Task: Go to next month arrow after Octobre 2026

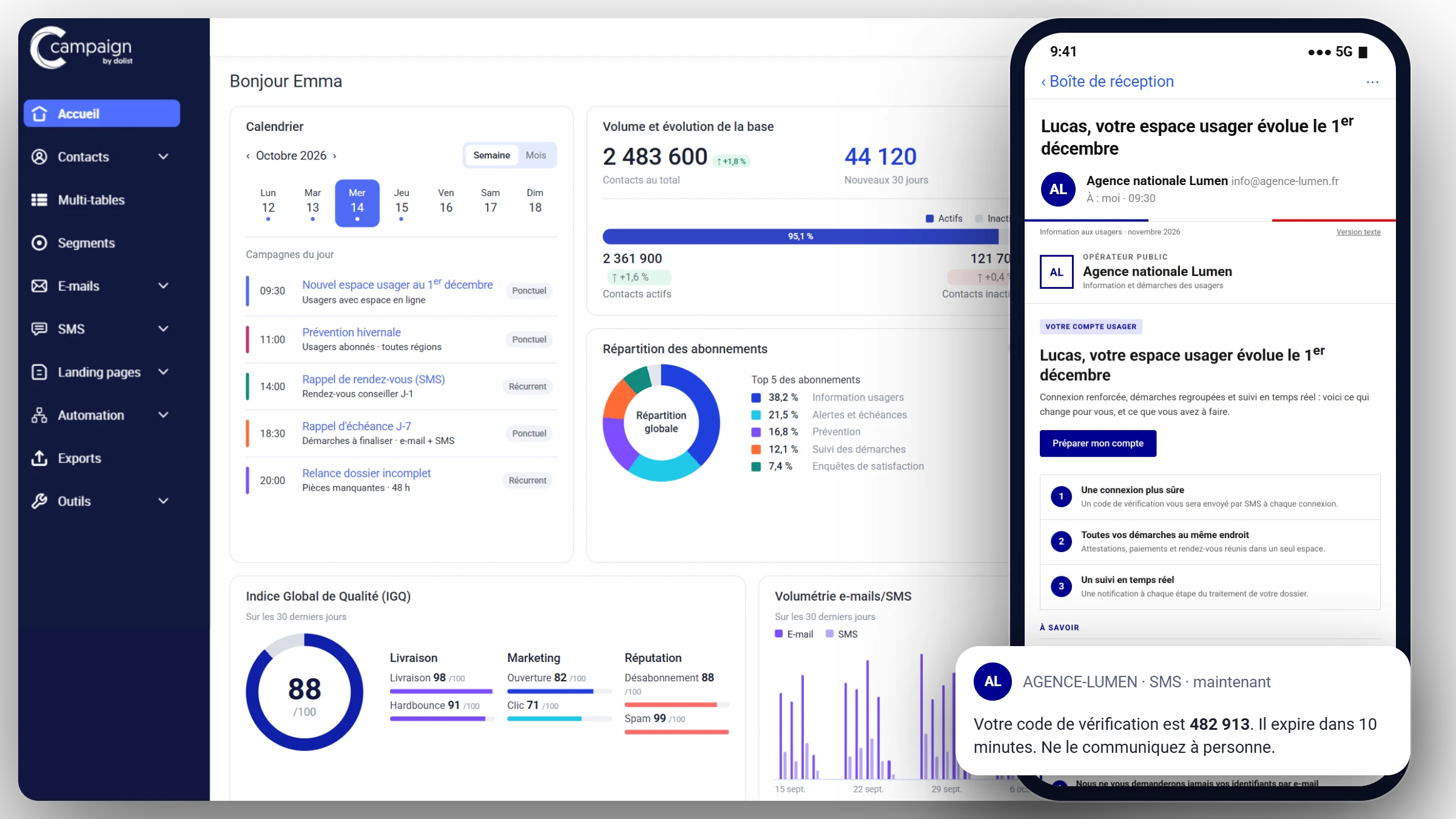Action: (334, 156)
